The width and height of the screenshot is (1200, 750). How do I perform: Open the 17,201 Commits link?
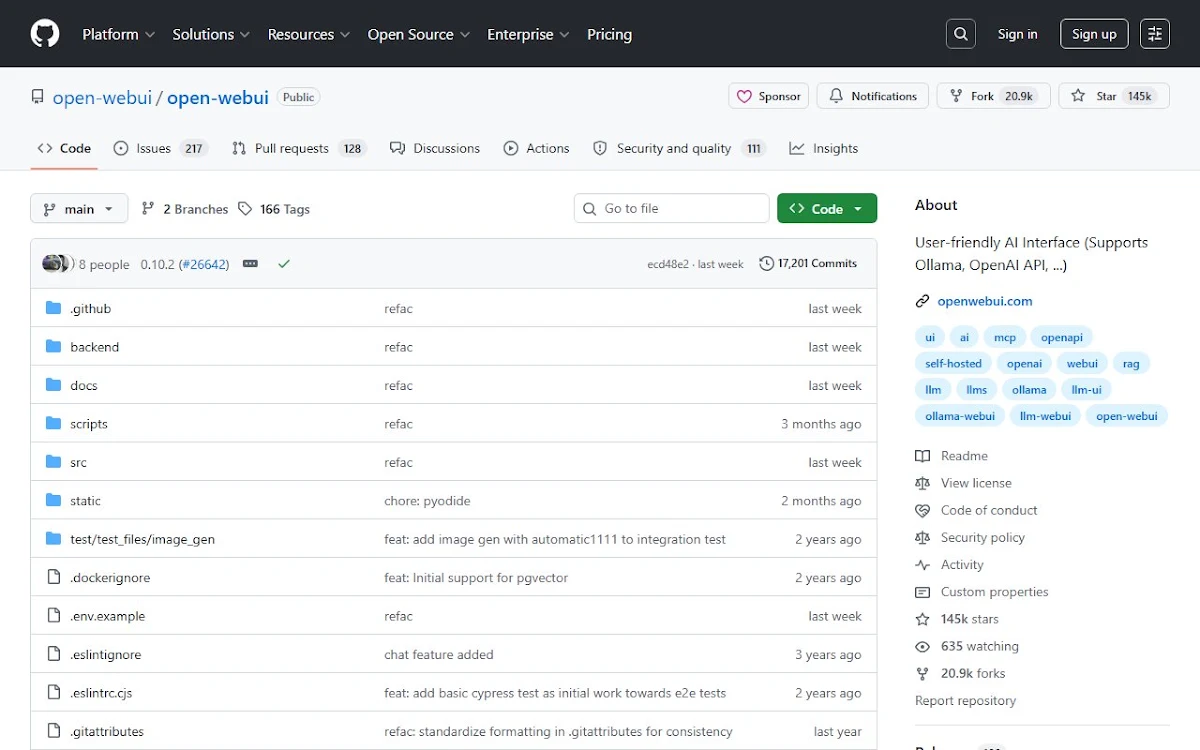[808, 264]
